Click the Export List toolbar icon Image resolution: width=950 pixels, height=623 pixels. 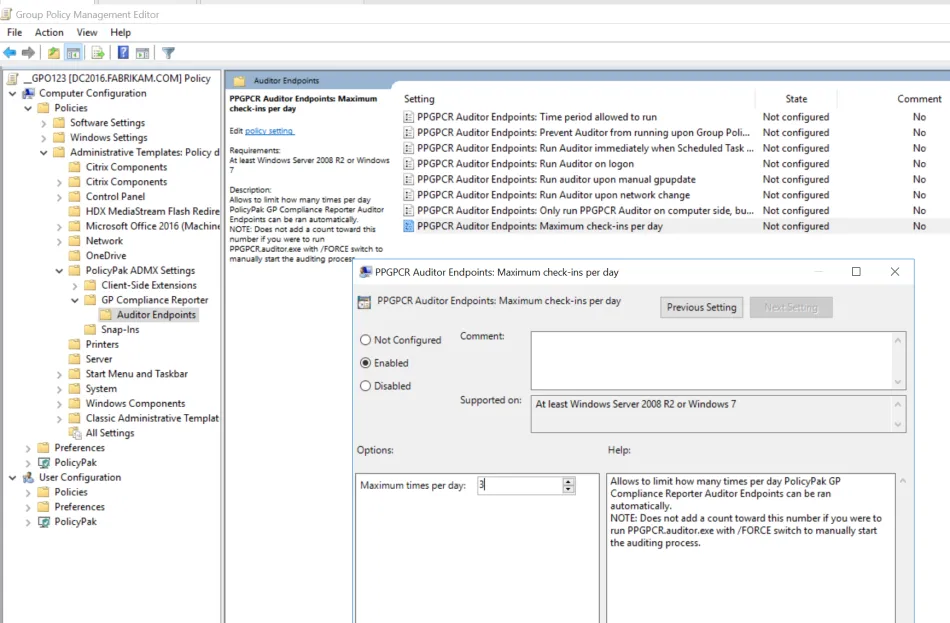click(98, 53)
